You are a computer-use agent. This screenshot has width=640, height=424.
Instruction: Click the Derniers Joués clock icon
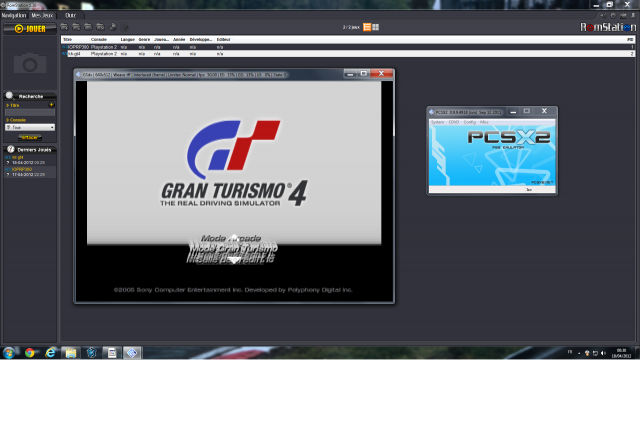click(x=11, y=149)
